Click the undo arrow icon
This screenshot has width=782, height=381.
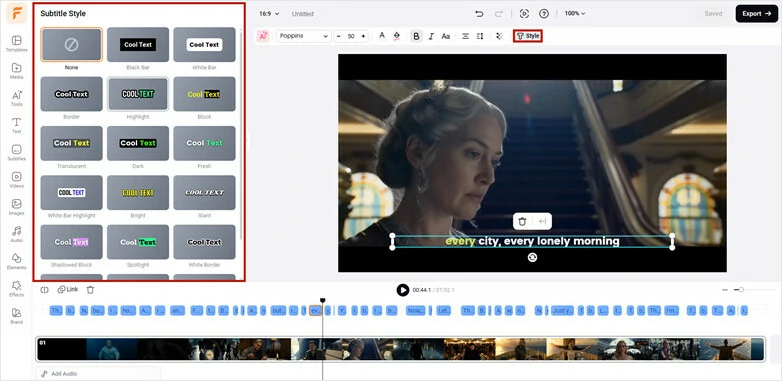(x=479, y=14)
